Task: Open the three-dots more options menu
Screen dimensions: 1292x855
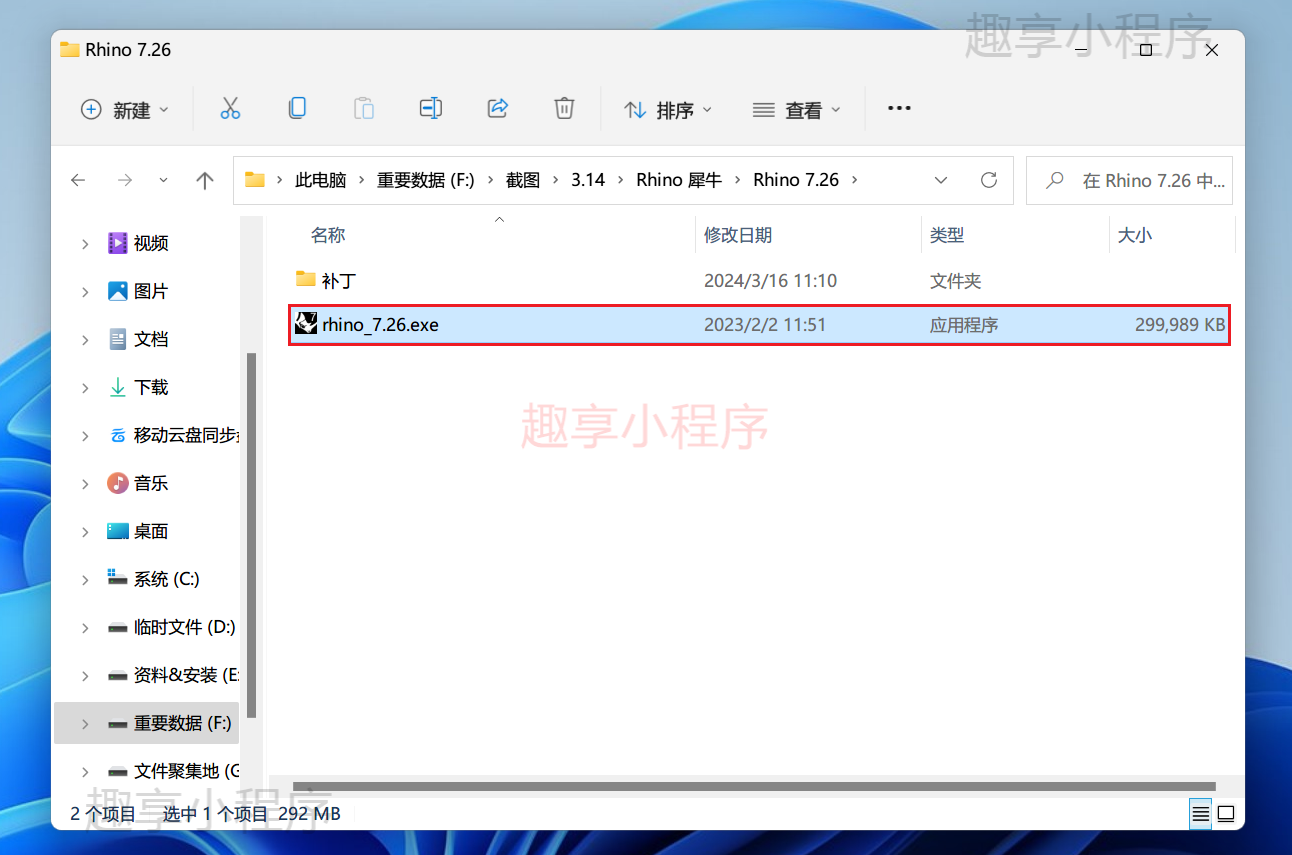Action: (x=899, y=108)
